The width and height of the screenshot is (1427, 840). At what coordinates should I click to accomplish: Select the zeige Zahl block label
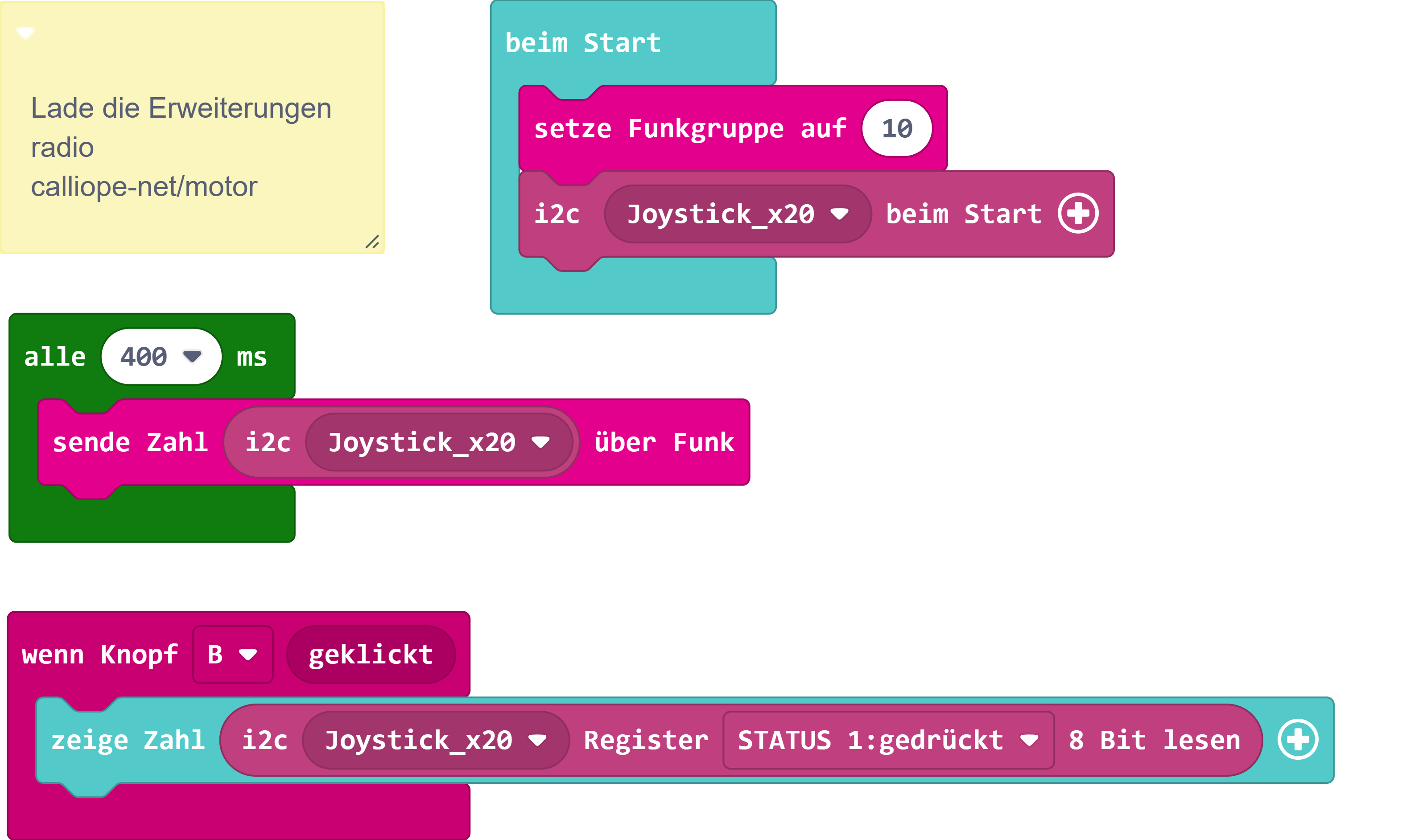tap(128, 740)
